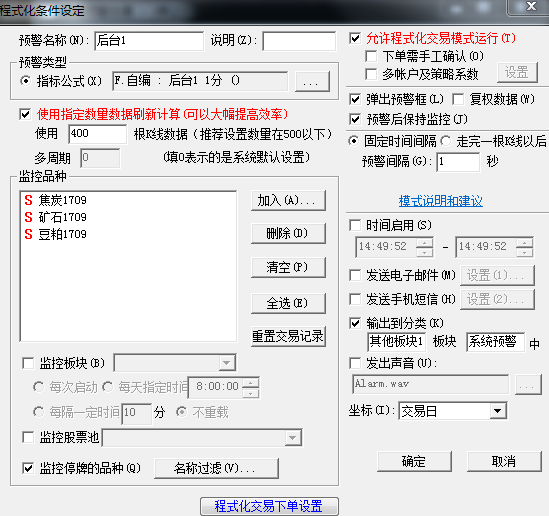
Task: Click the 预警名称 input field
Action: click(x=149, y=41)
